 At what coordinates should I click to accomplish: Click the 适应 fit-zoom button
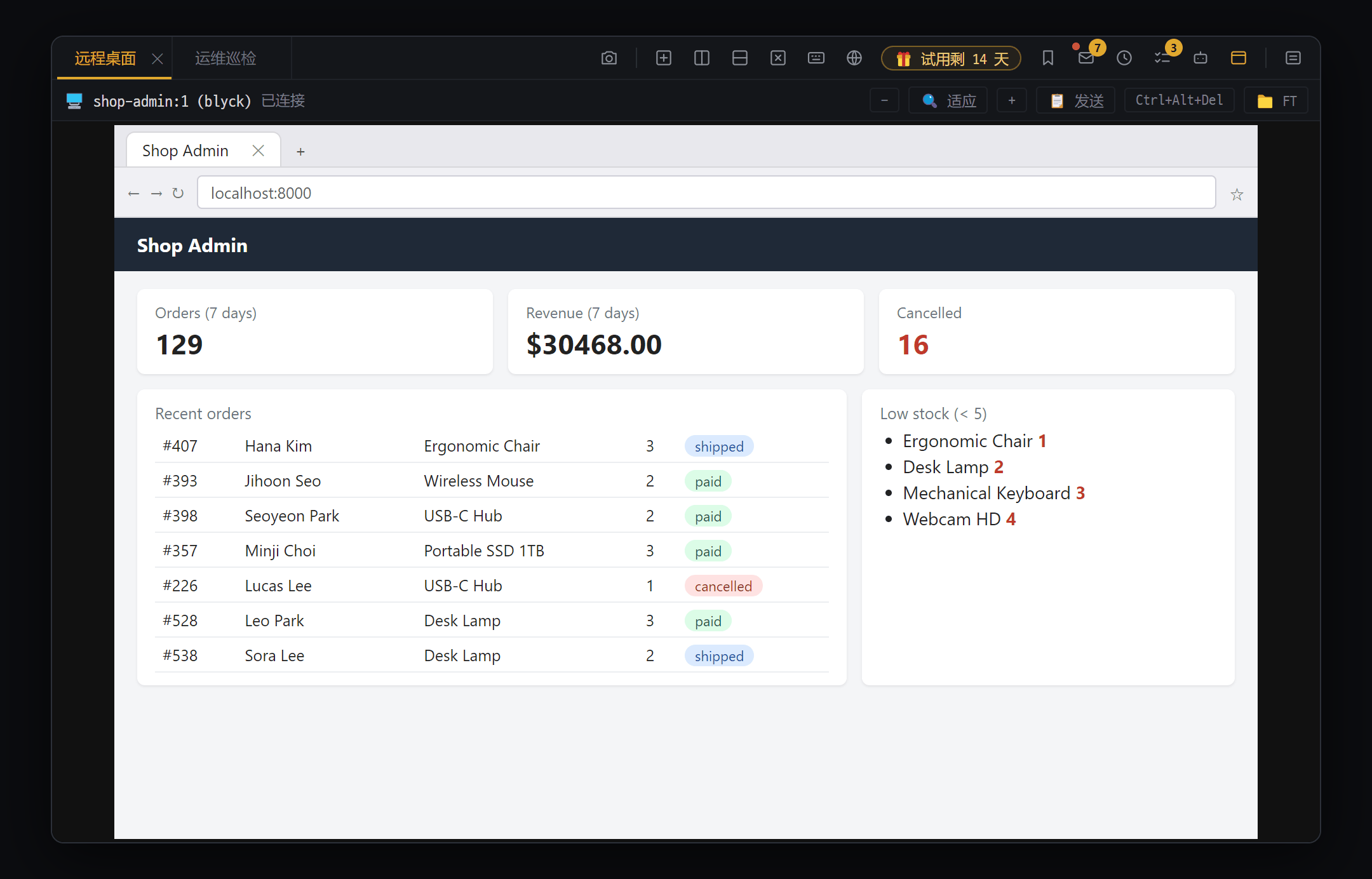948,100
